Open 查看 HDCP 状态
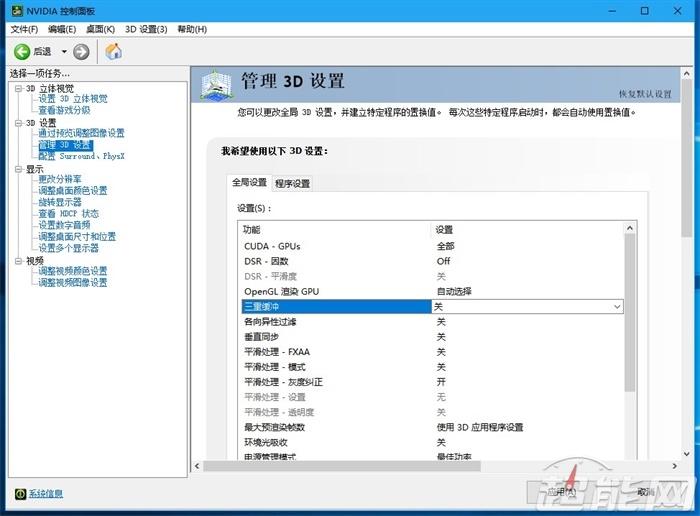The image size is (700, 516). tap(68, 214)
